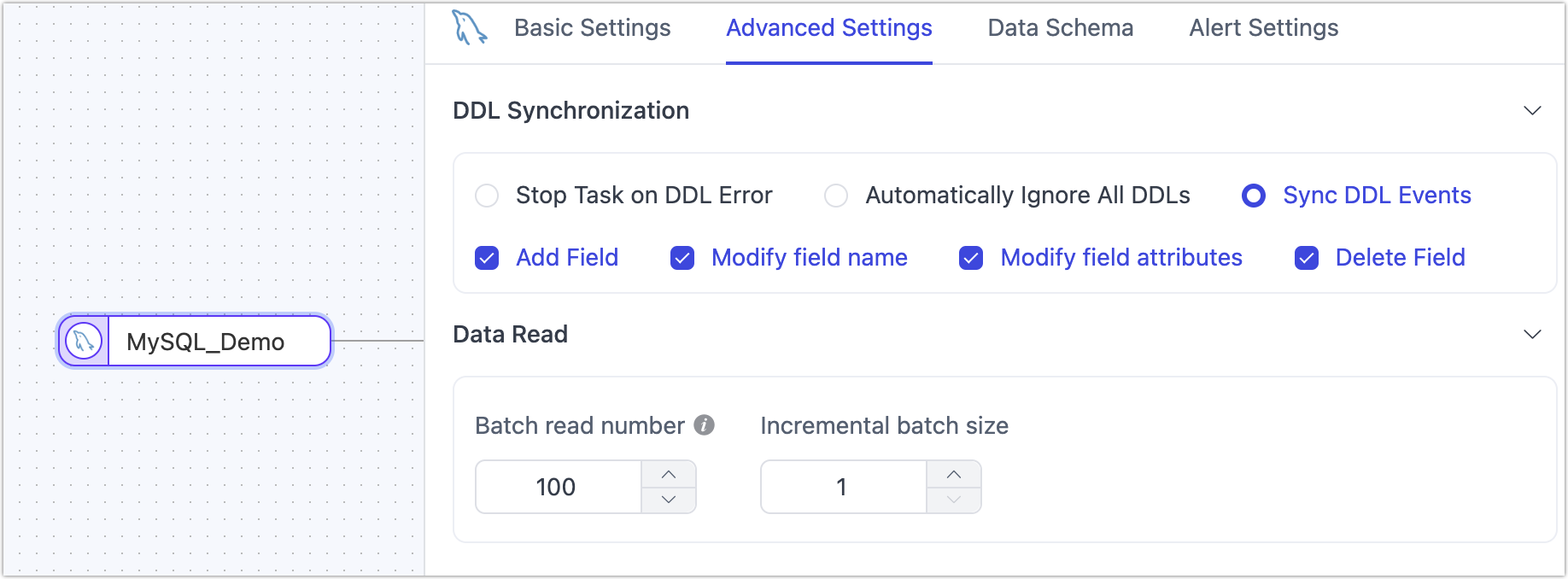Click the Batch read number info icon
1568x579 pixels.
(x=704, y=425)
